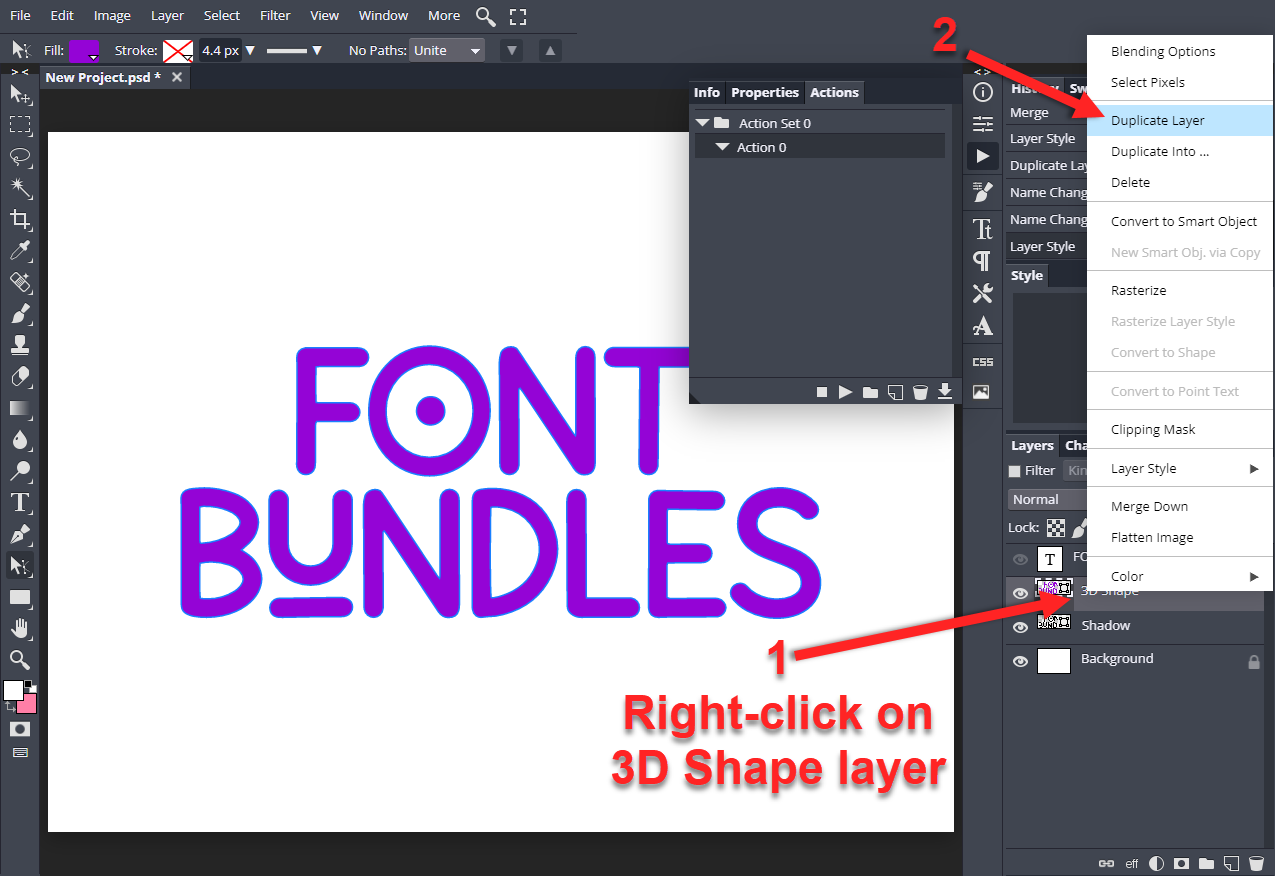Select the Brush tool in left toolbar

pyautogui.click(x=20, y=314)
